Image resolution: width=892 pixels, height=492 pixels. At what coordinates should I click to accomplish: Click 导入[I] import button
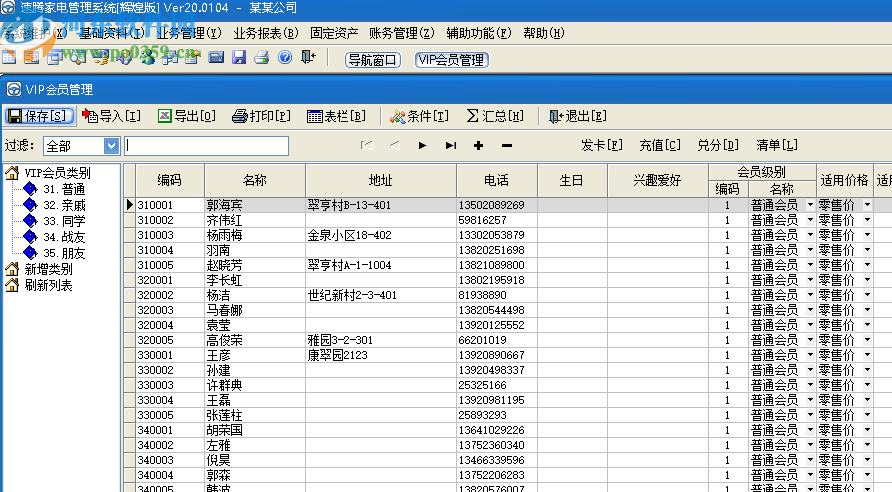coord(112,116)
